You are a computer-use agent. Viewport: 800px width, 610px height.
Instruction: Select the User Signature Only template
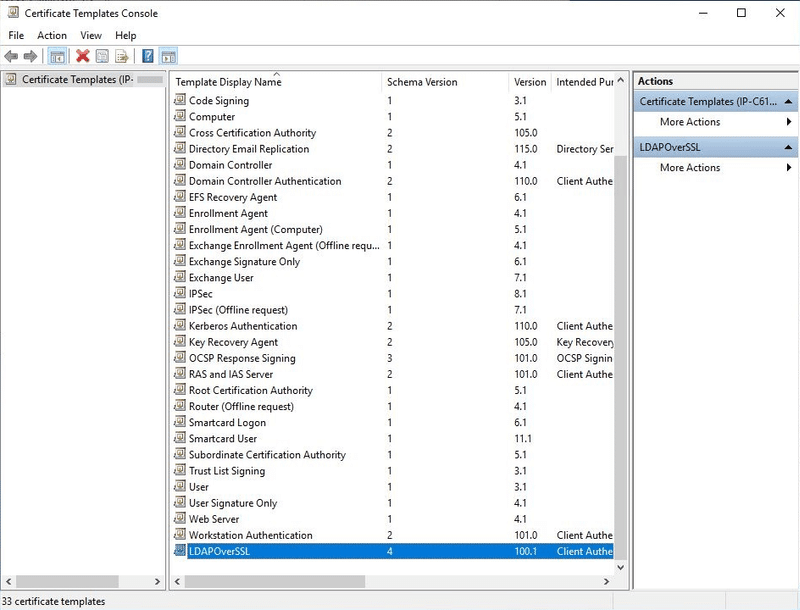[x=233, y=503]
